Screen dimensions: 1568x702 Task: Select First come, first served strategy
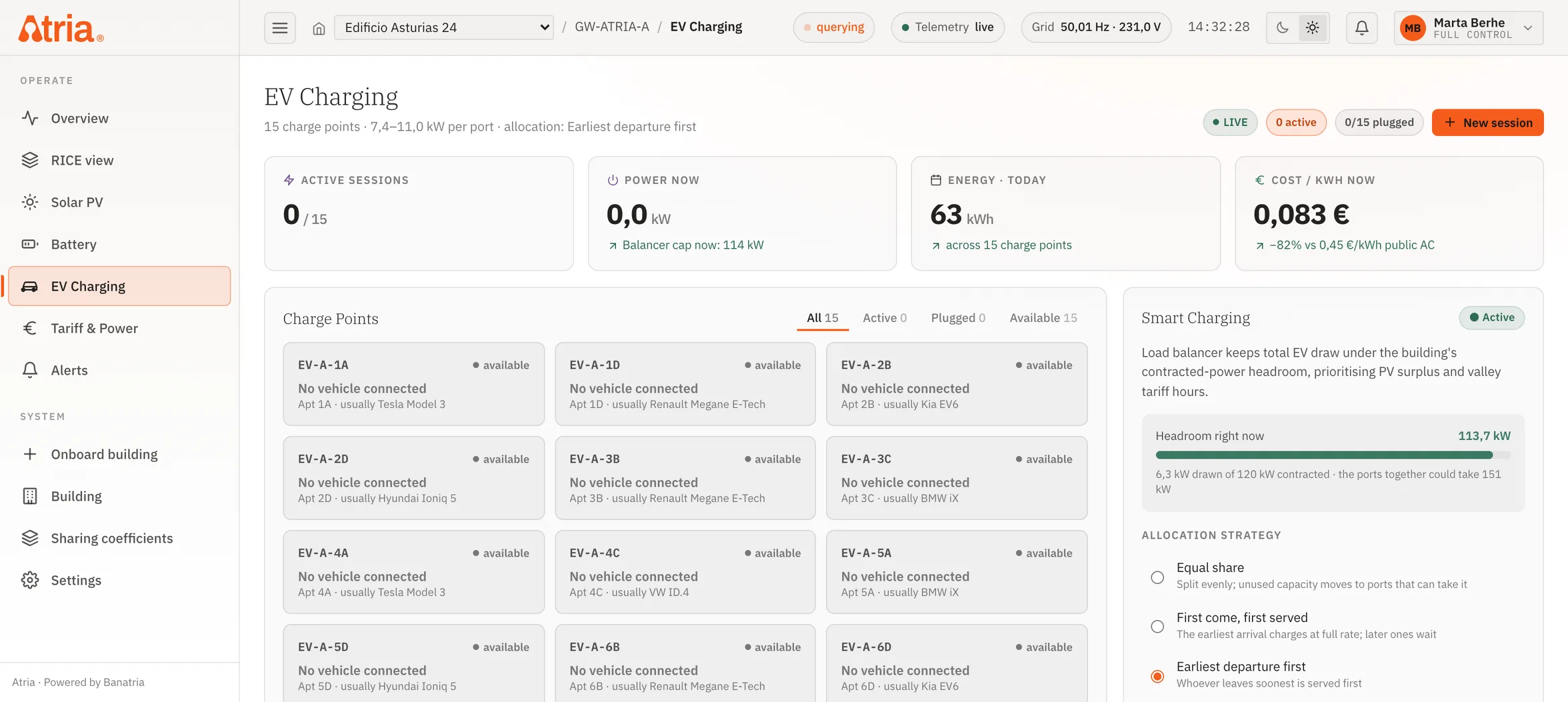tap(1157, 627)
